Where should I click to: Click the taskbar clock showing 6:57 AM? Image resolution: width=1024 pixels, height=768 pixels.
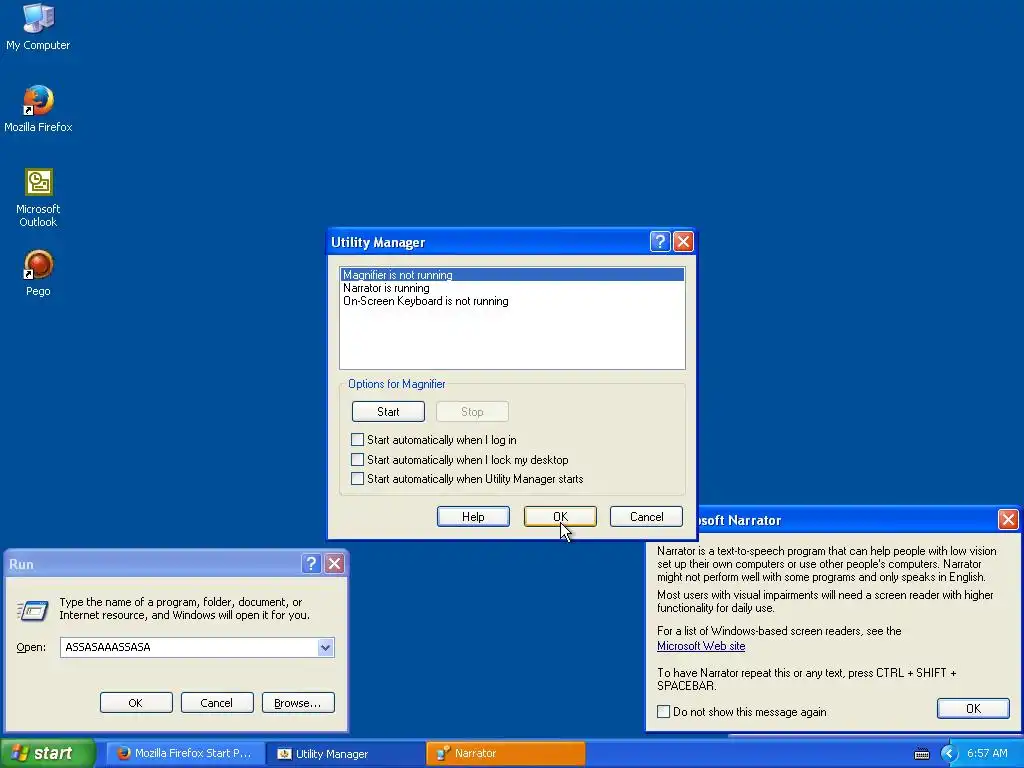click(x=987, y=753)
